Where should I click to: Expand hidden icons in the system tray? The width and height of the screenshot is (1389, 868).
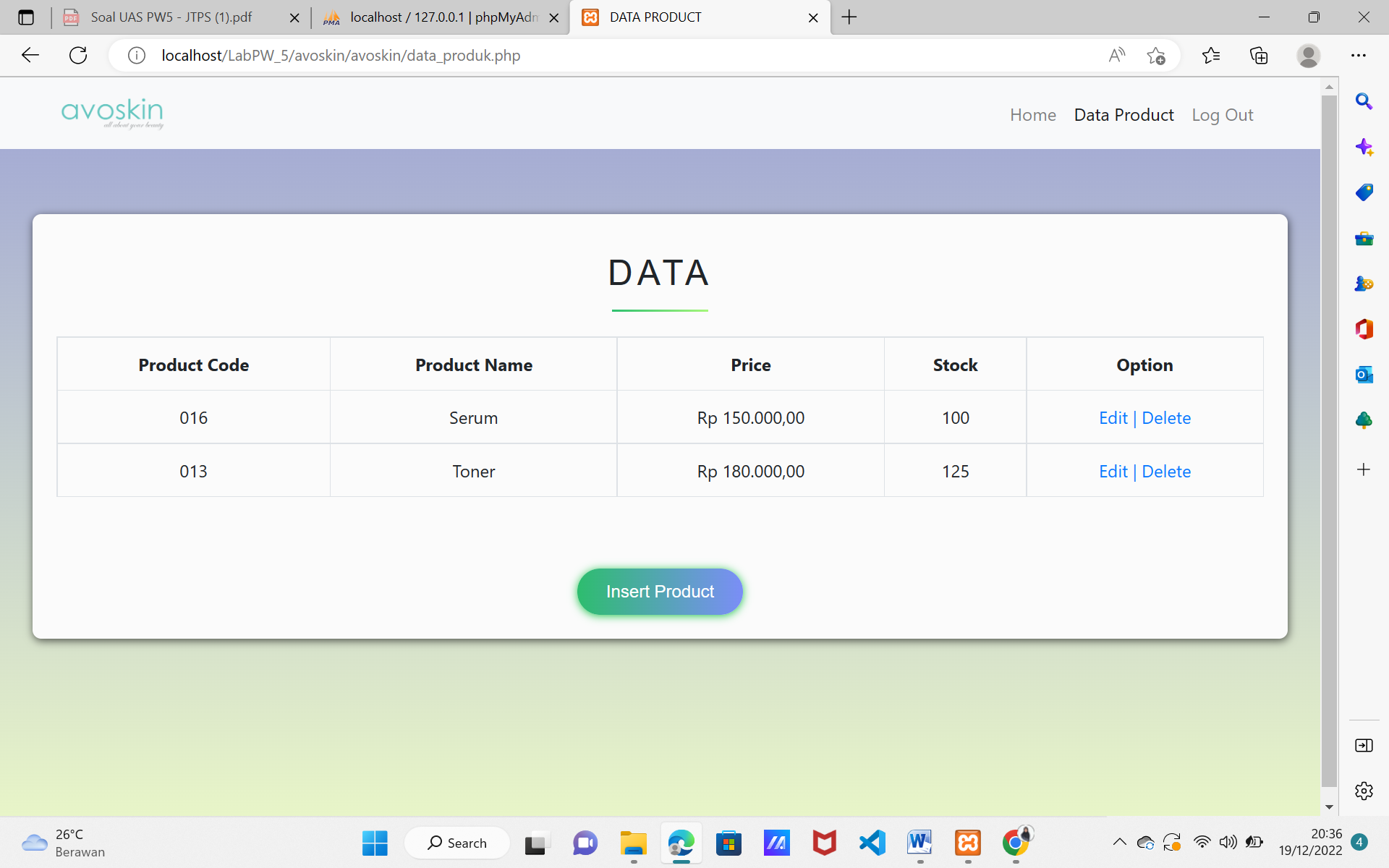pos(1118,842)
